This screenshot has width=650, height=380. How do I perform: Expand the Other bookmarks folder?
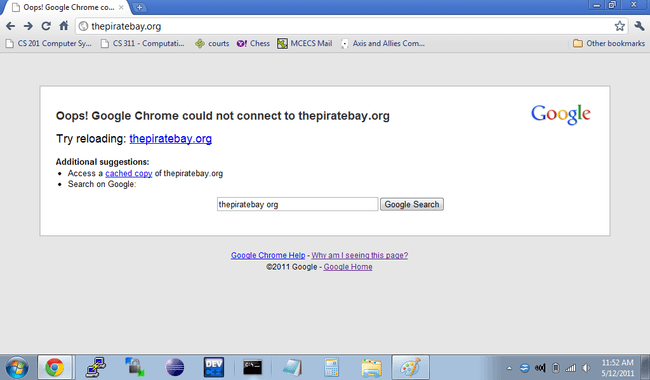(x=609, y=44)
